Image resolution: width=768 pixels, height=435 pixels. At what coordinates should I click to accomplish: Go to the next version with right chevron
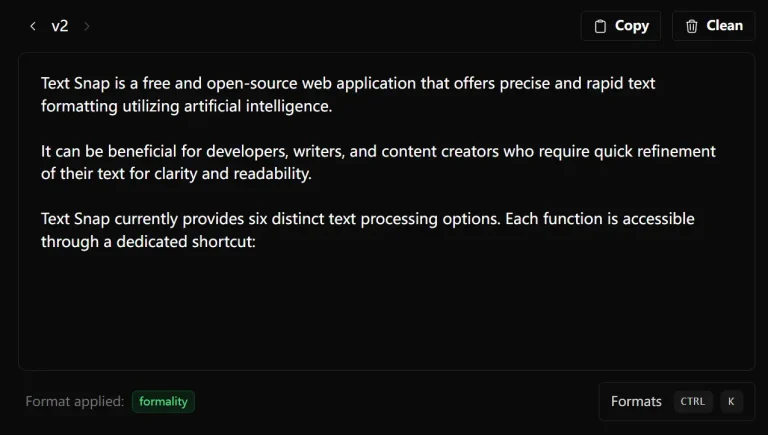click(x=87, y=26)
